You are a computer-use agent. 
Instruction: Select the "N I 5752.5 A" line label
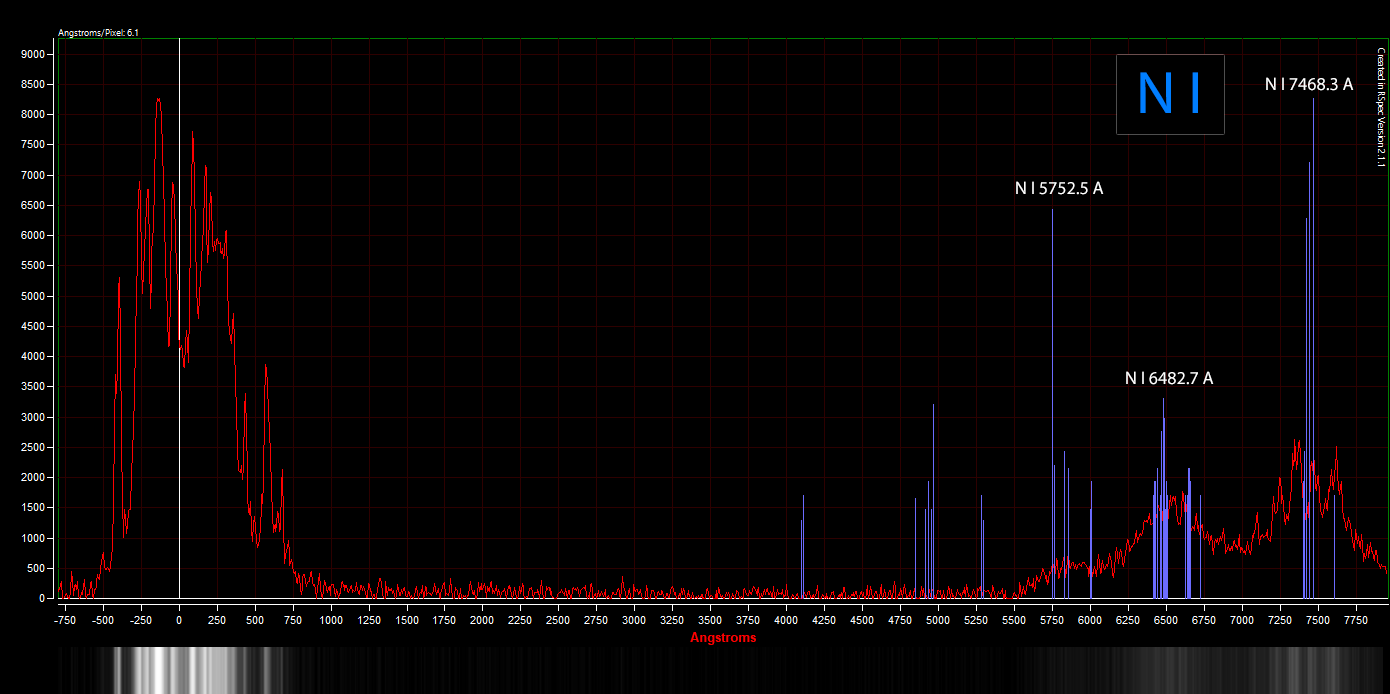tap(1058, 188)
